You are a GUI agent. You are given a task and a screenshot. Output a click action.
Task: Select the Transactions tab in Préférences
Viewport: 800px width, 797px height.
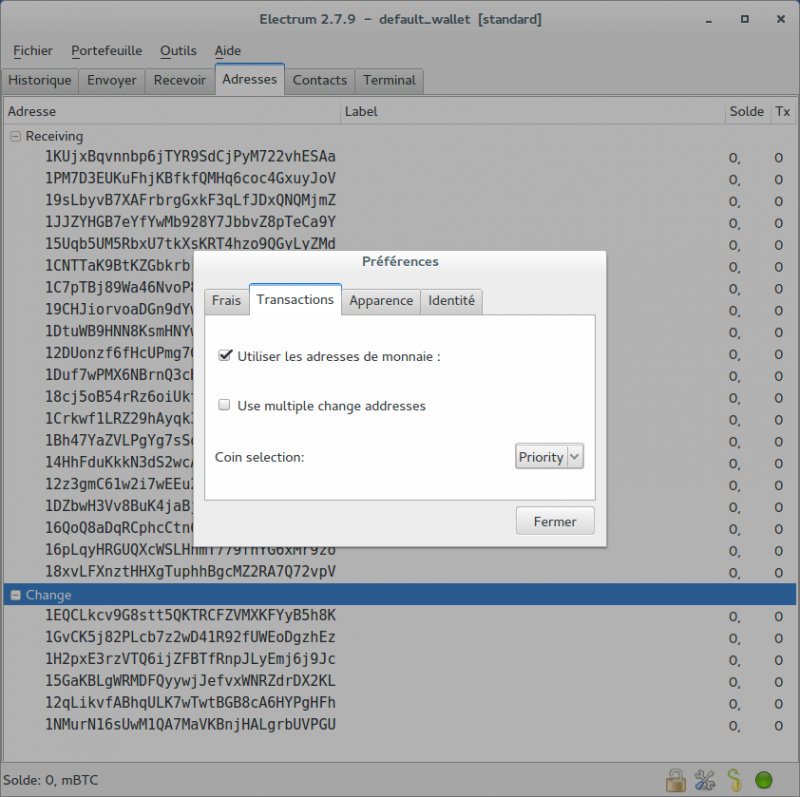click(295, 300)
